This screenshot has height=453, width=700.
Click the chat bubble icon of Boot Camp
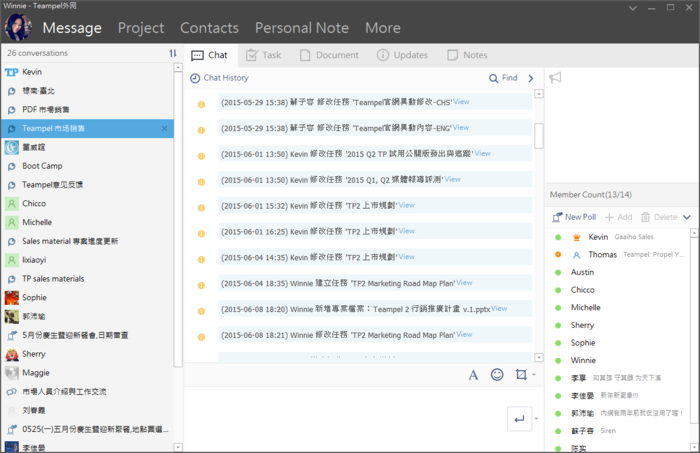12,166
